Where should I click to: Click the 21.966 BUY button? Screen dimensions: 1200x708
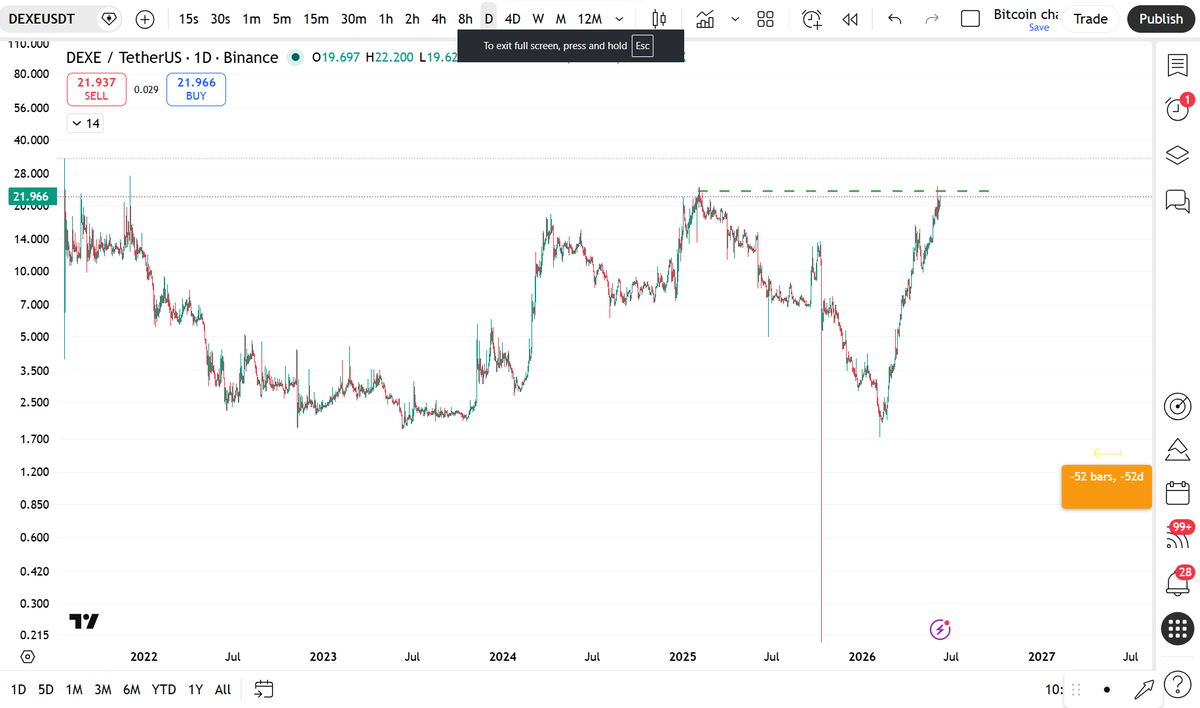coord(196,89)
